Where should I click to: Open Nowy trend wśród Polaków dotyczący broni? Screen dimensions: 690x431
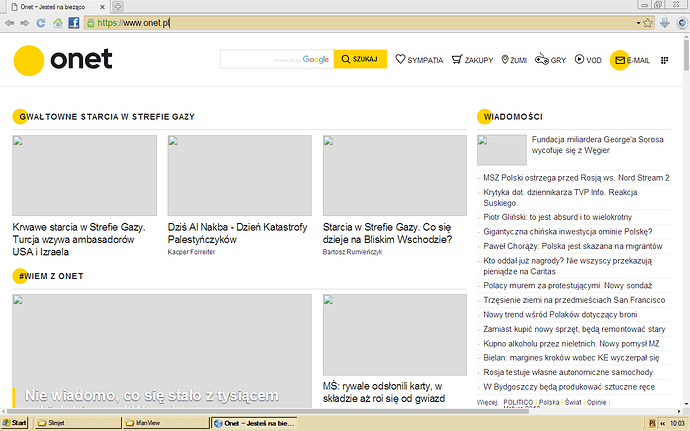coord(560,315)
